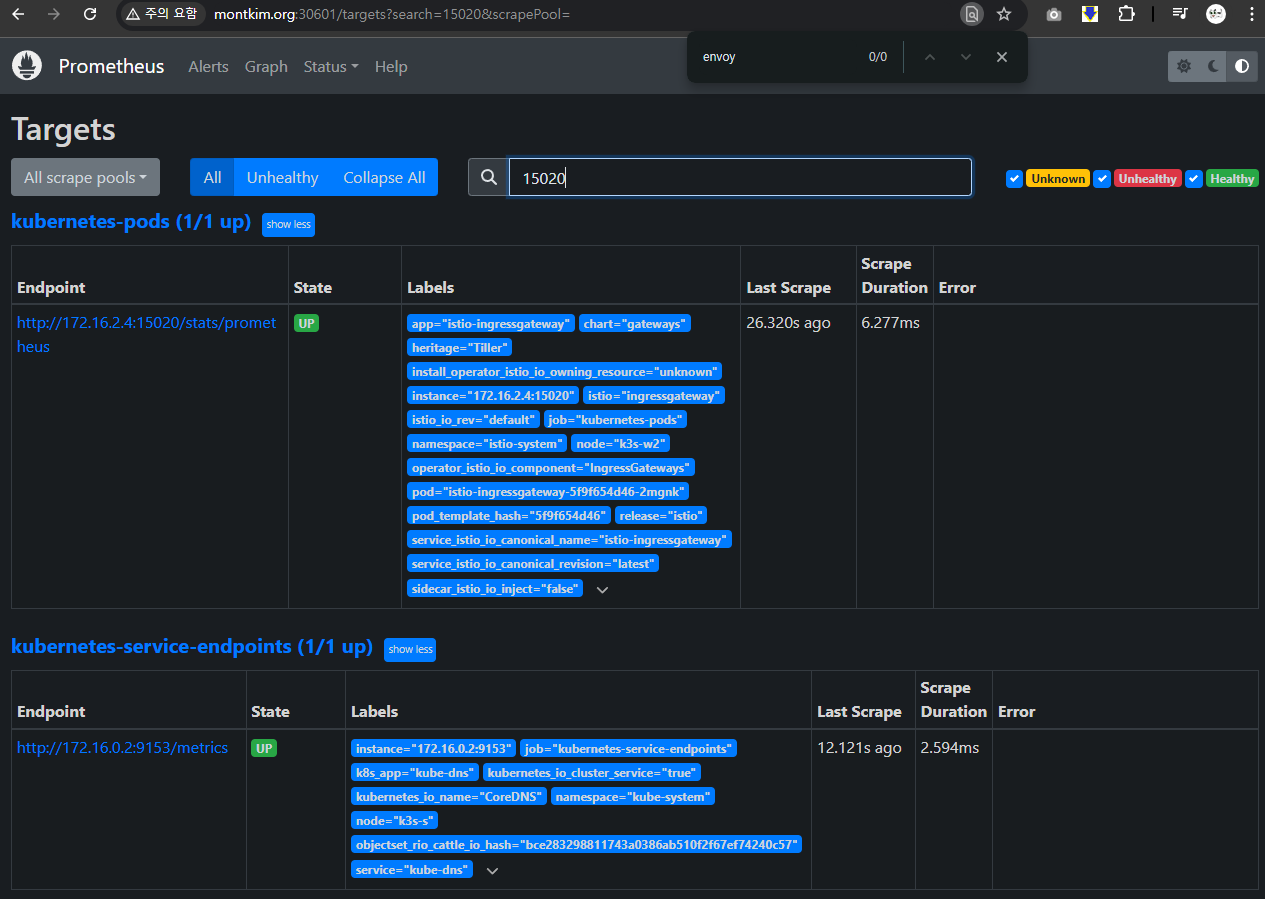Switch to light theme sun icon
The width and height of the screenshot is (1265, 899).
tap(1184, 66)
